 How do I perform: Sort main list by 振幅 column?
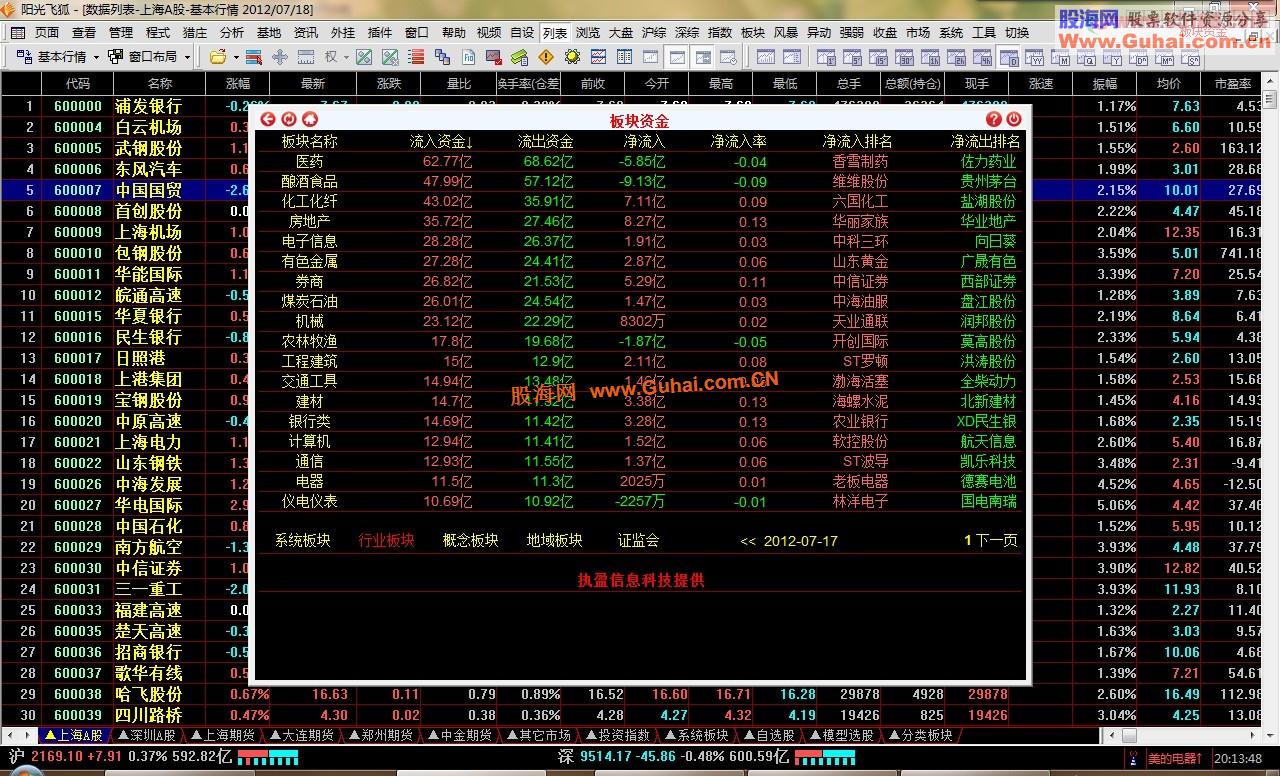click(x=1105, y=84)
